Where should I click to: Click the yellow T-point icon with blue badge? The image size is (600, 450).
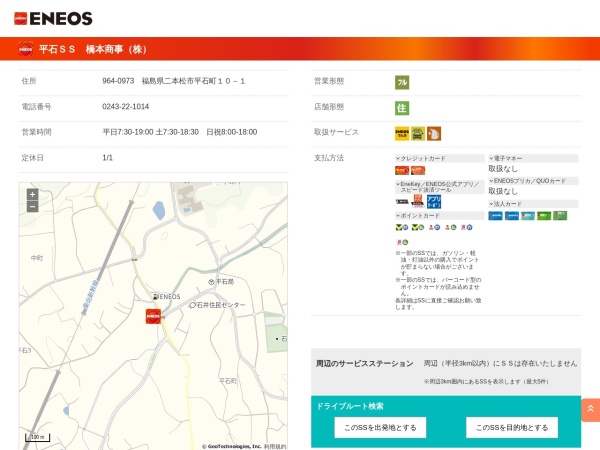click(402, 227)
